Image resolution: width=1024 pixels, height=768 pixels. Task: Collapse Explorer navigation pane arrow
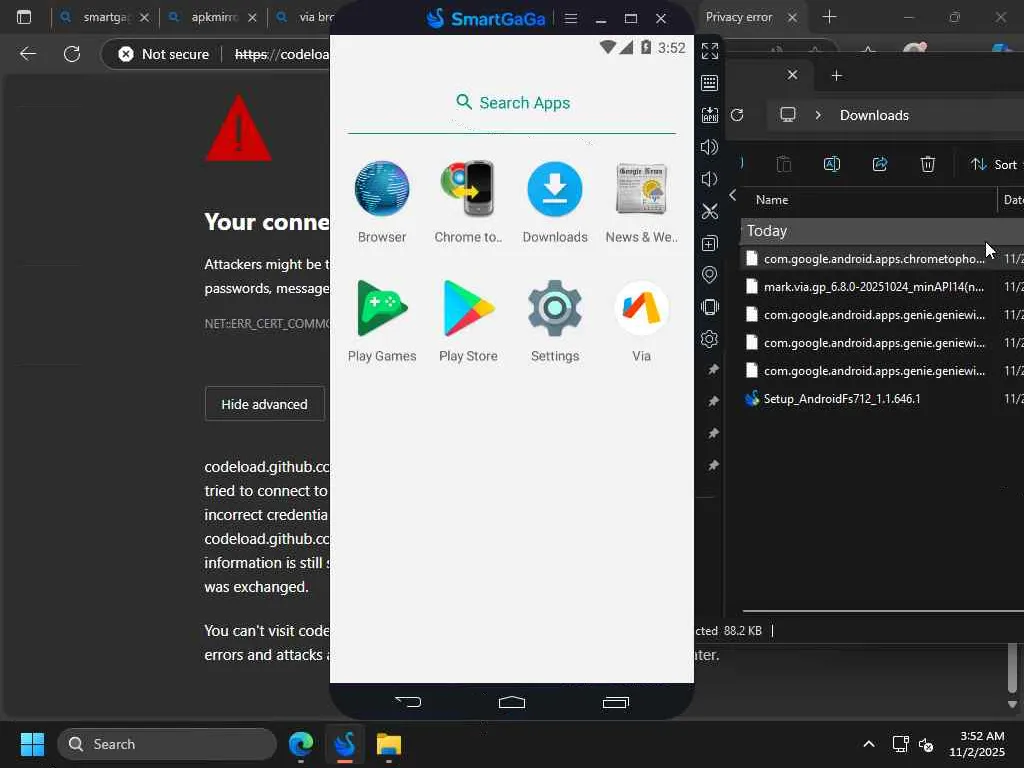point(733,195)
